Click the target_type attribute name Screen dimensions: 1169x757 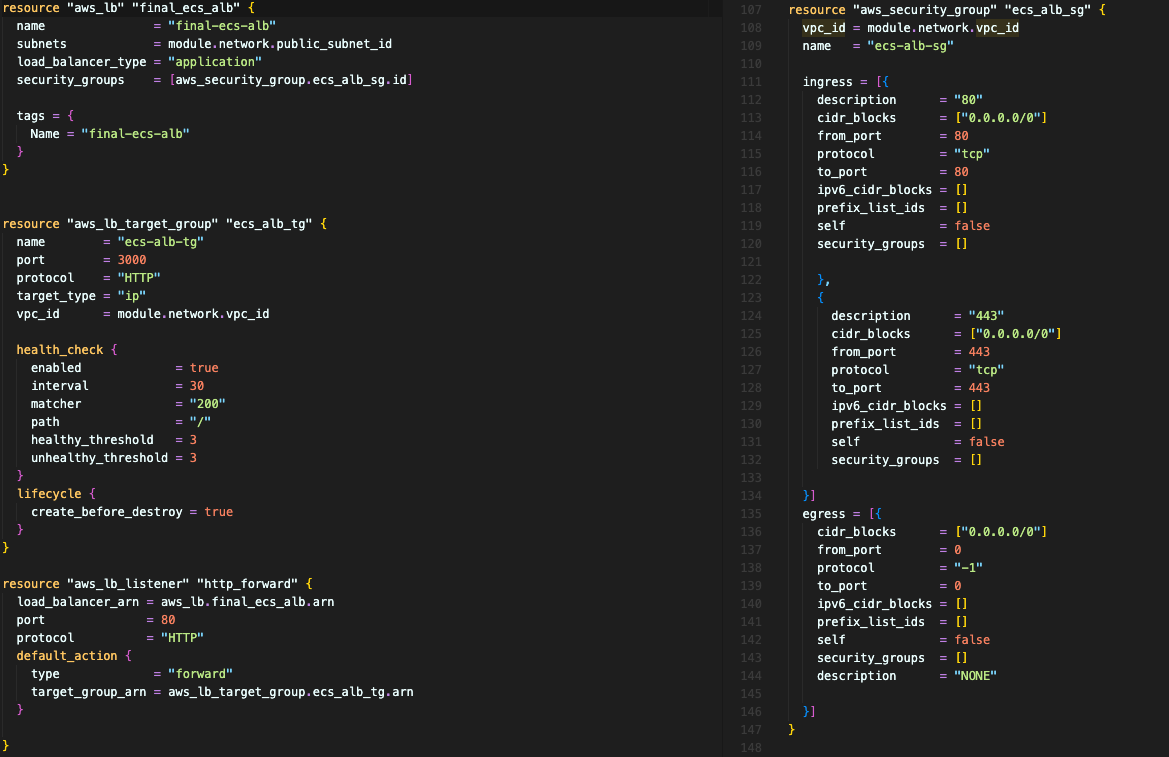(x=56, y=296)
